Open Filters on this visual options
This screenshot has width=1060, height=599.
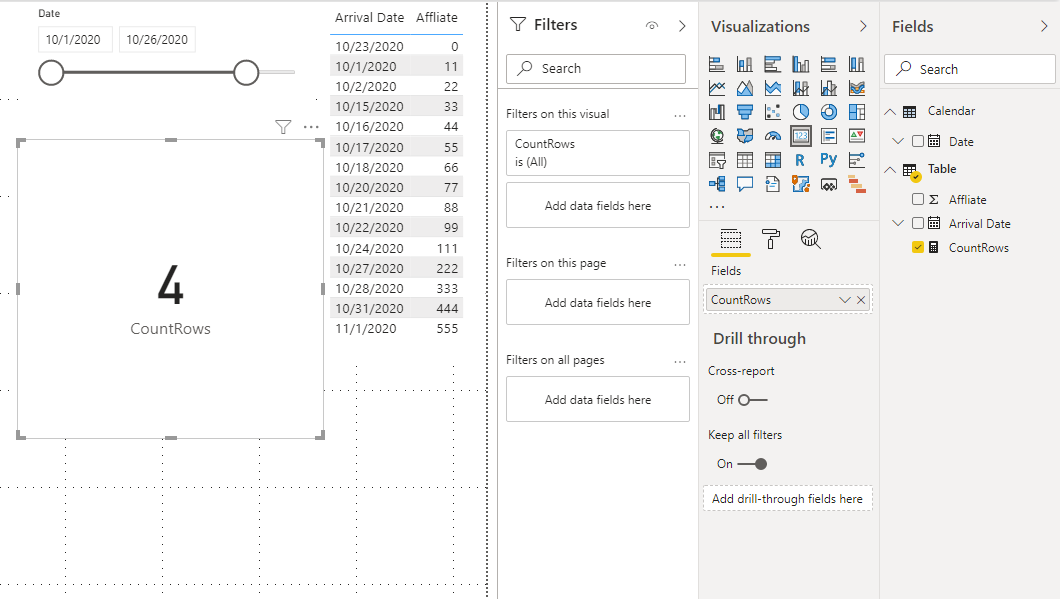point(680,116)
